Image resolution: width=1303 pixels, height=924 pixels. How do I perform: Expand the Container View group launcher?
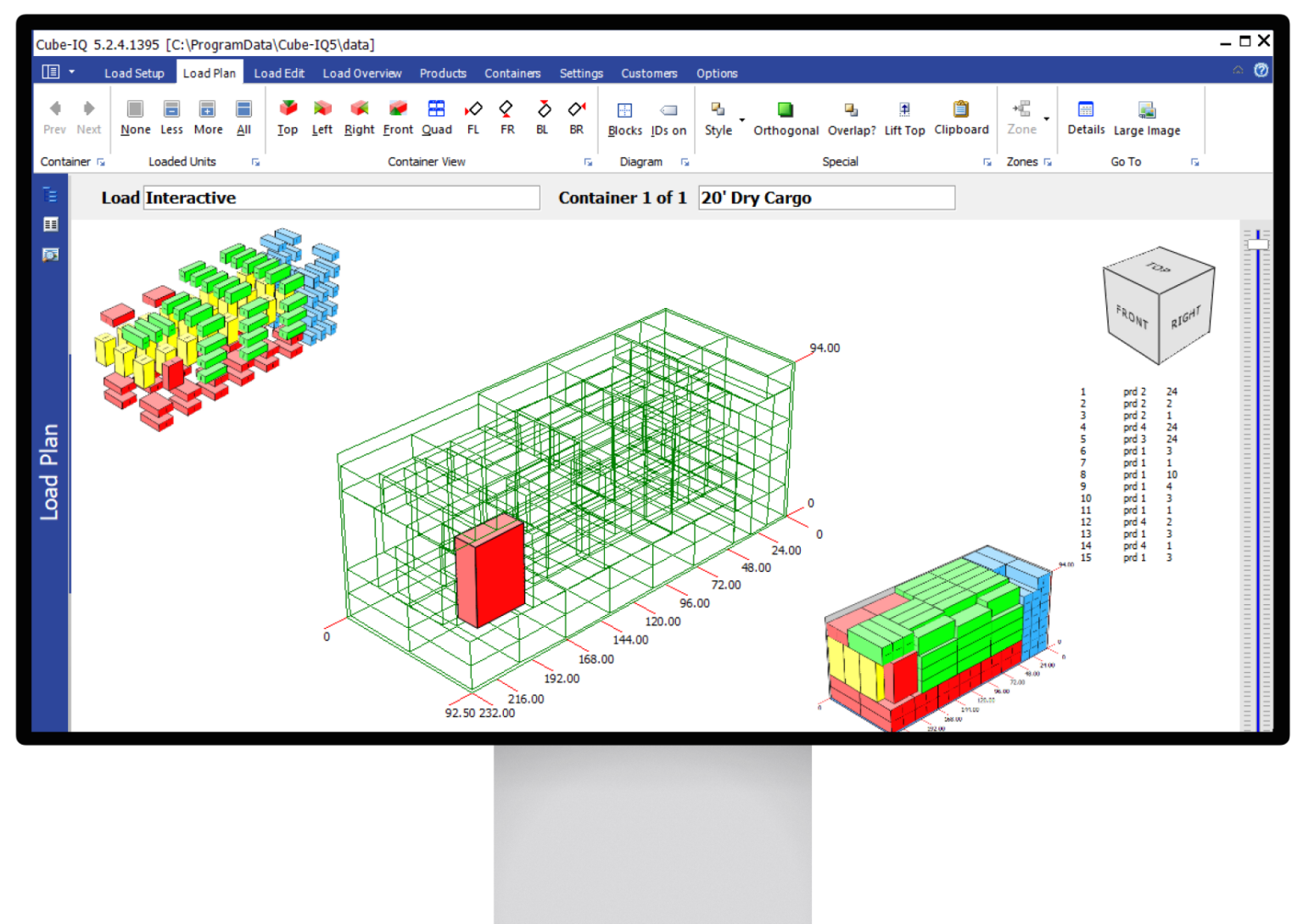tap(588, 162)
